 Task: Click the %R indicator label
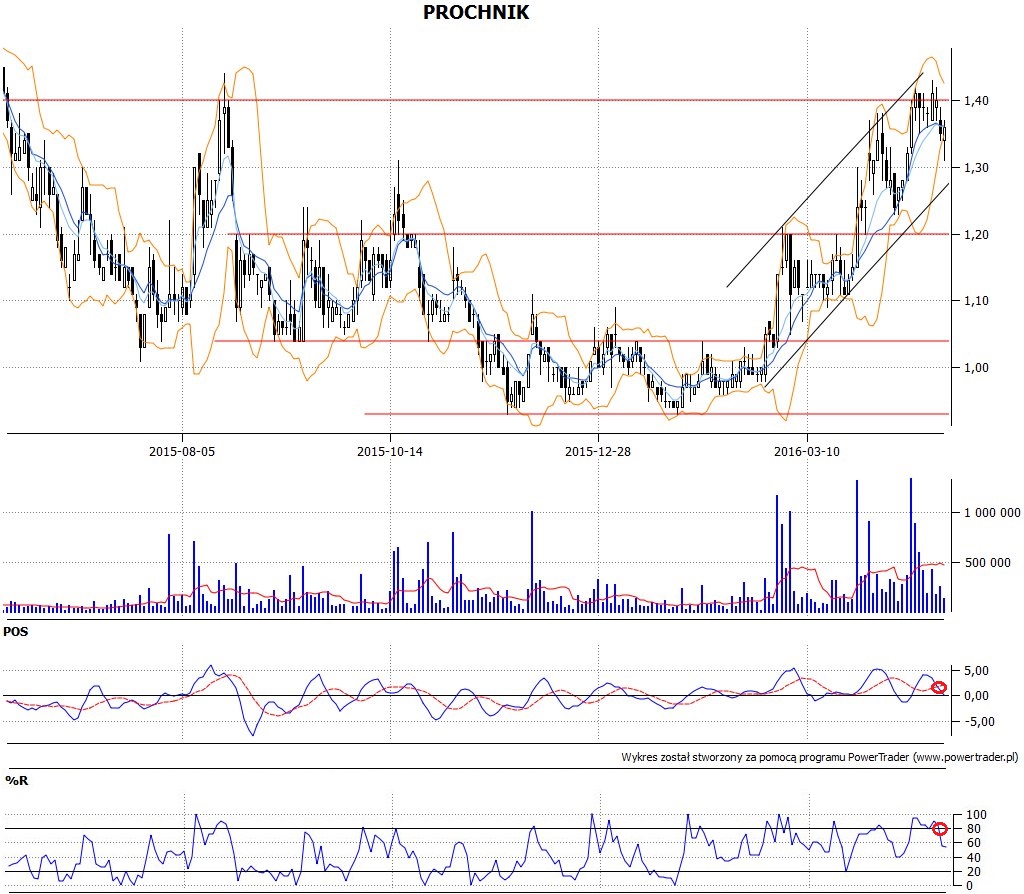coord(17,780)
